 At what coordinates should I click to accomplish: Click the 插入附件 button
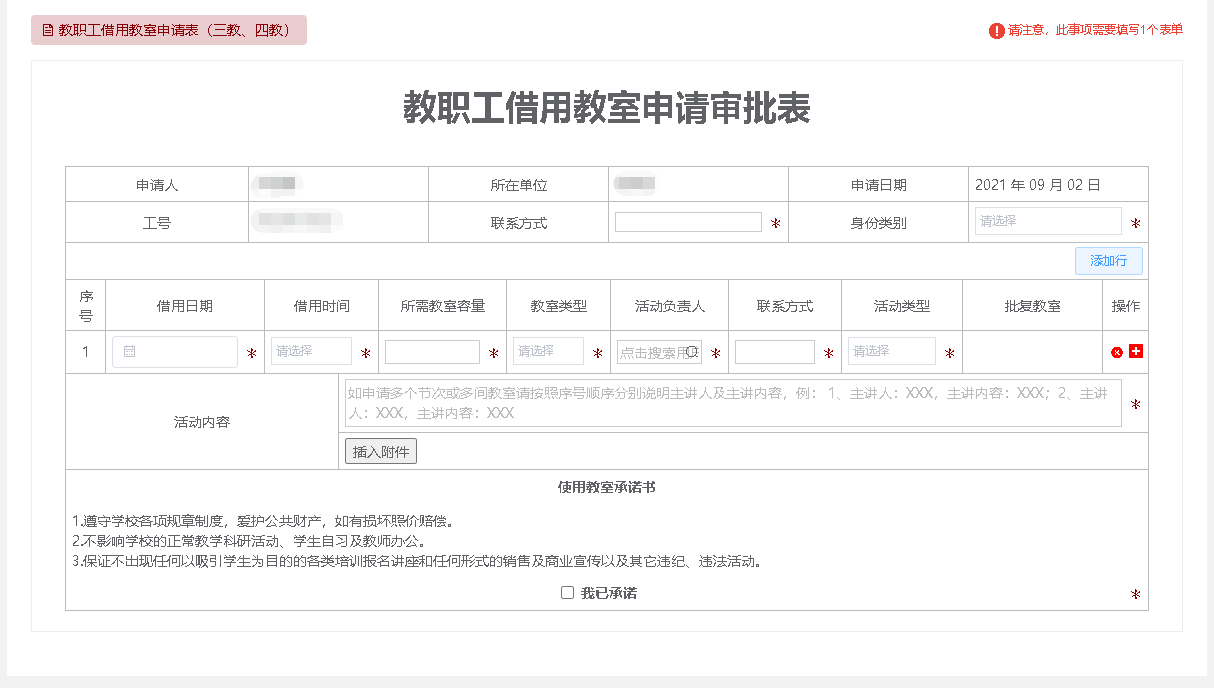click(380, 451)
